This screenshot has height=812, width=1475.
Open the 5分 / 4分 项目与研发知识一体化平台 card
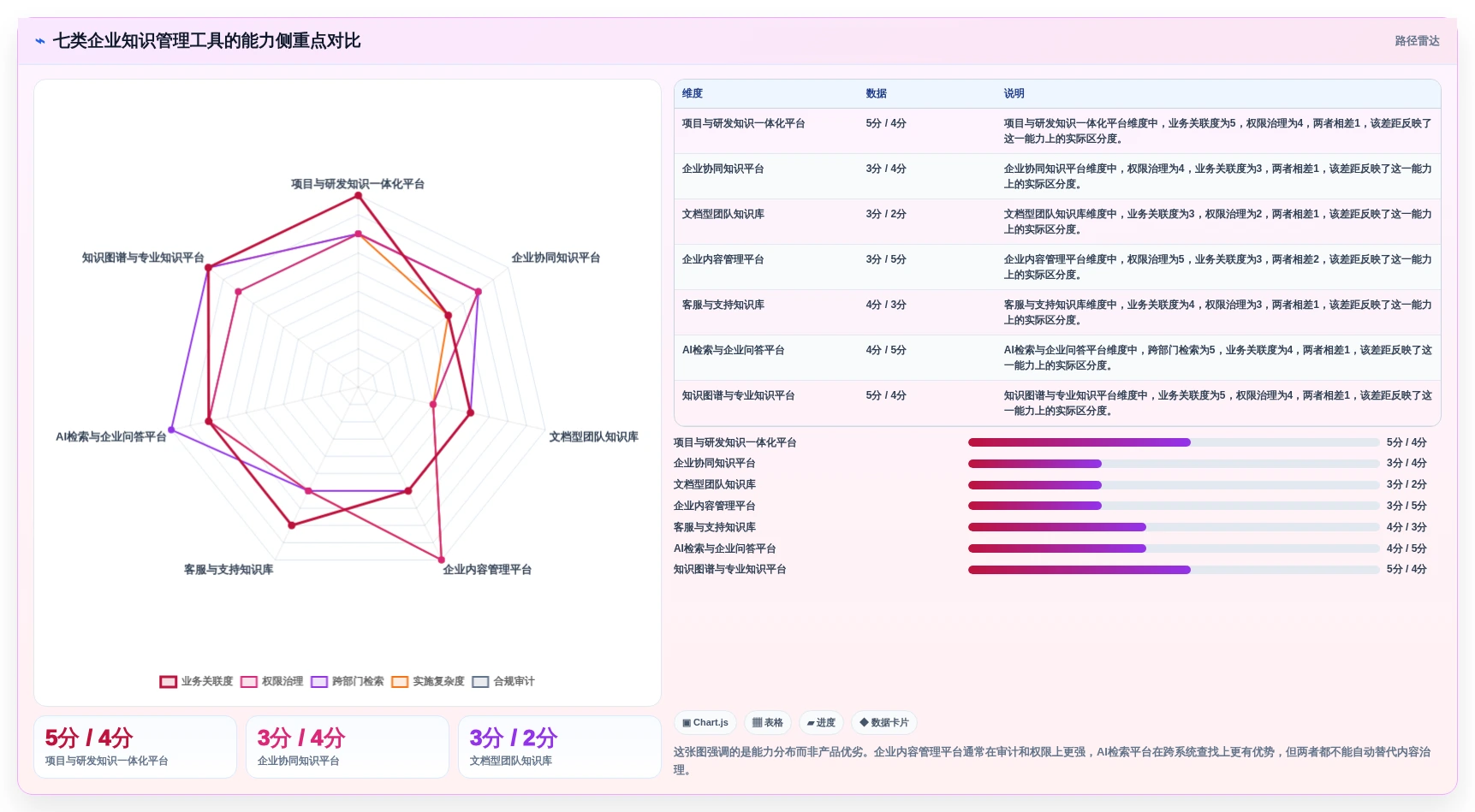[135, 747]
